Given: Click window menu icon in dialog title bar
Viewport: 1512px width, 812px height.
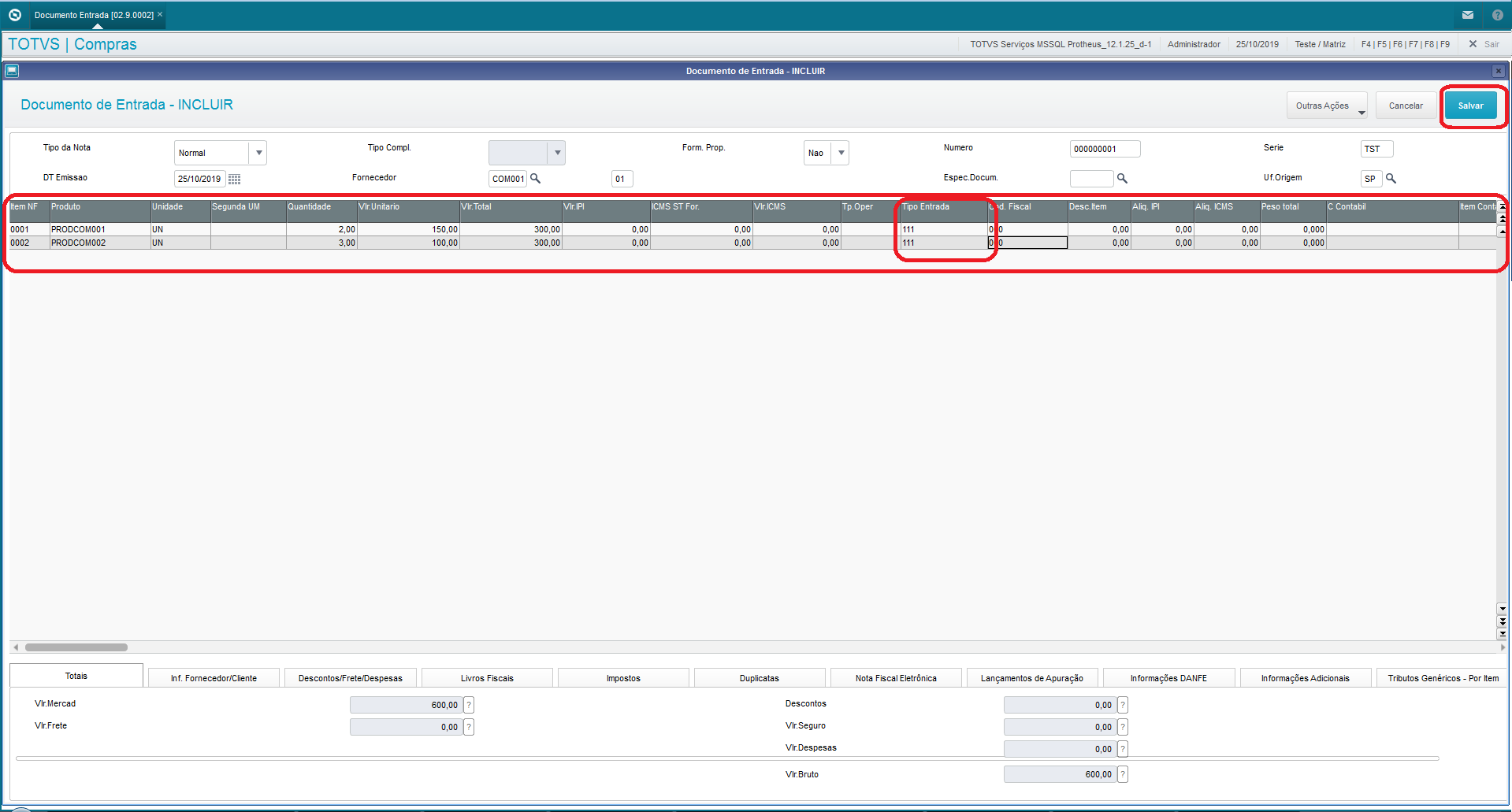Looking at the screenshot, I should pos(12,71).
